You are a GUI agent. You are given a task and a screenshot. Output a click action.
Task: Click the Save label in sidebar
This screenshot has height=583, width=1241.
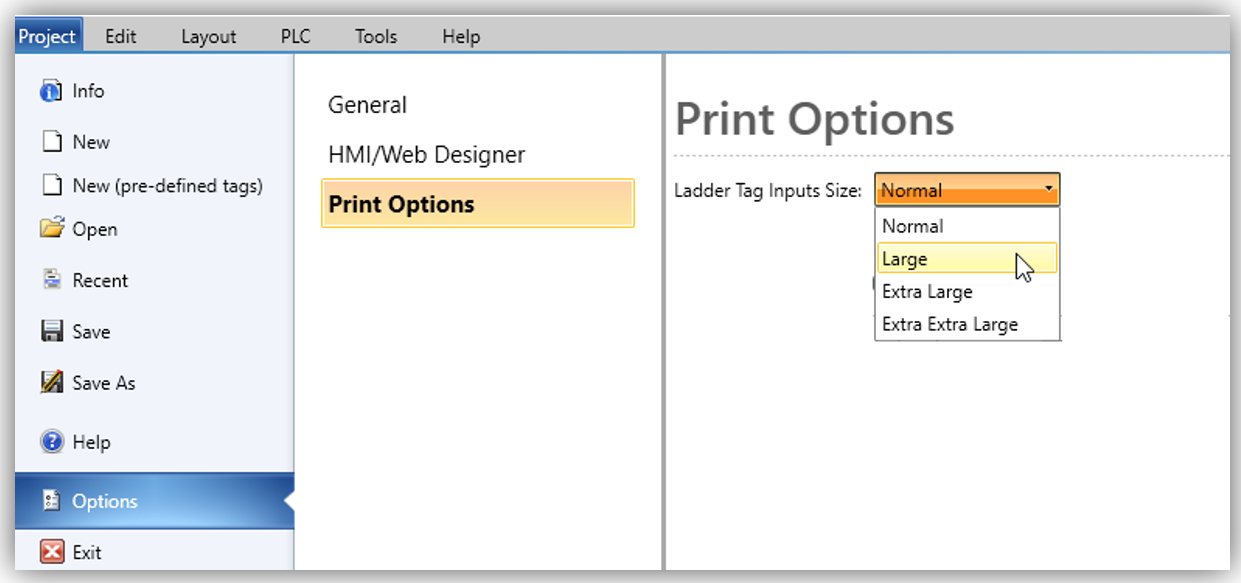[x=91, y=331]
